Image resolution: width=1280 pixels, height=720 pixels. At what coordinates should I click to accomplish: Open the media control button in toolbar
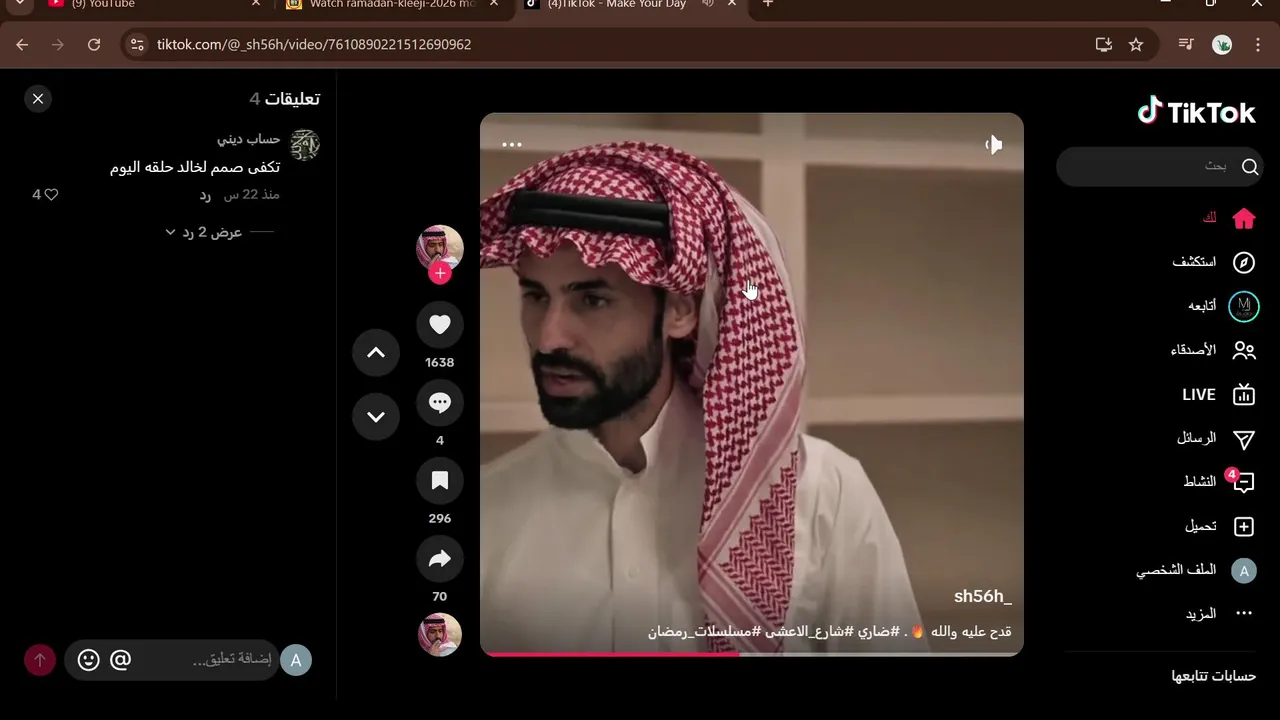click(x=1186, y=44)
